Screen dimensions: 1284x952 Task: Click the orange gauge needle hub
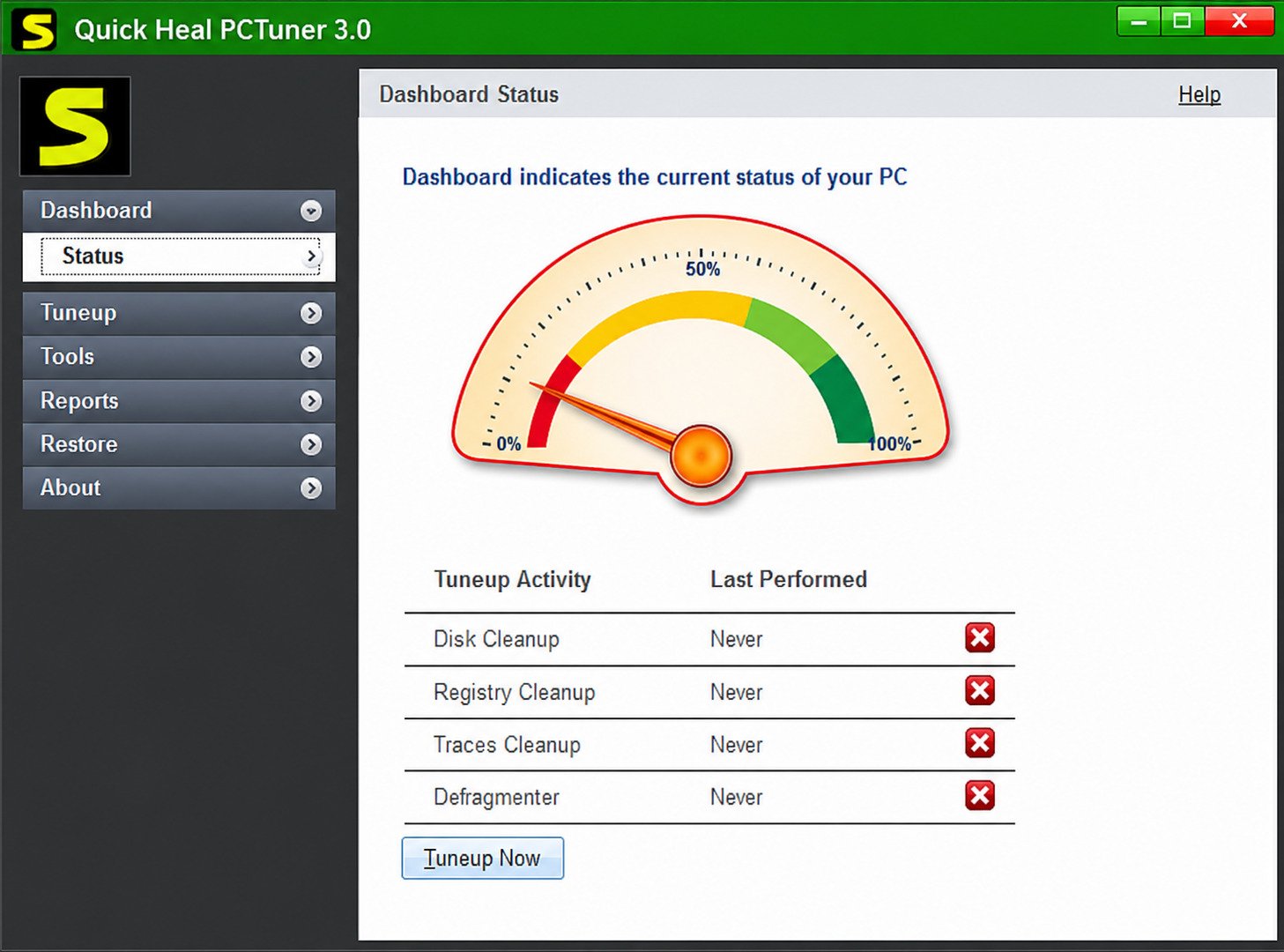pos(701,456)
